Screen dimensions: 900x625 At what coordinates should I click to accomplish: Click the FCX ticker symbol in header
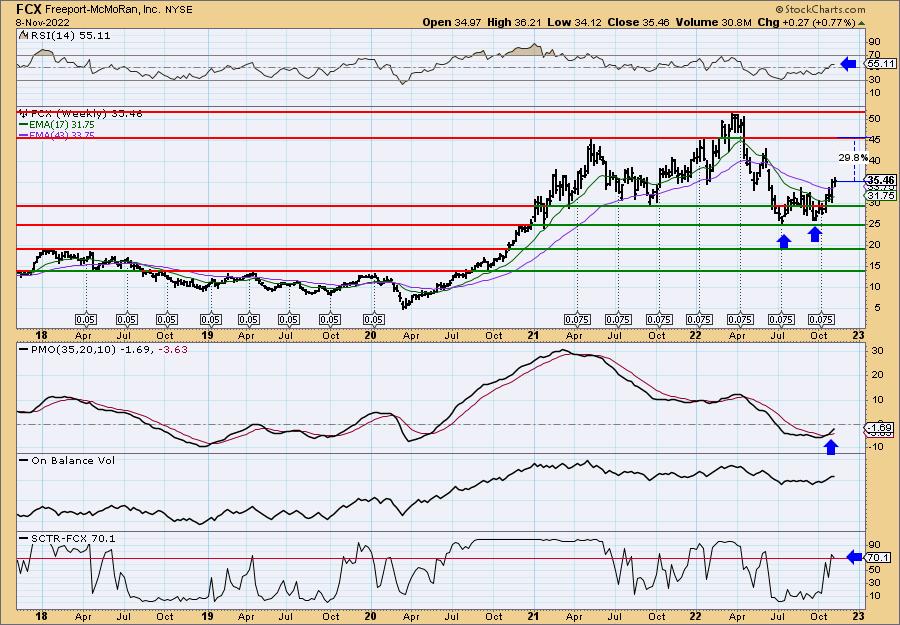(x=29, y=9)
